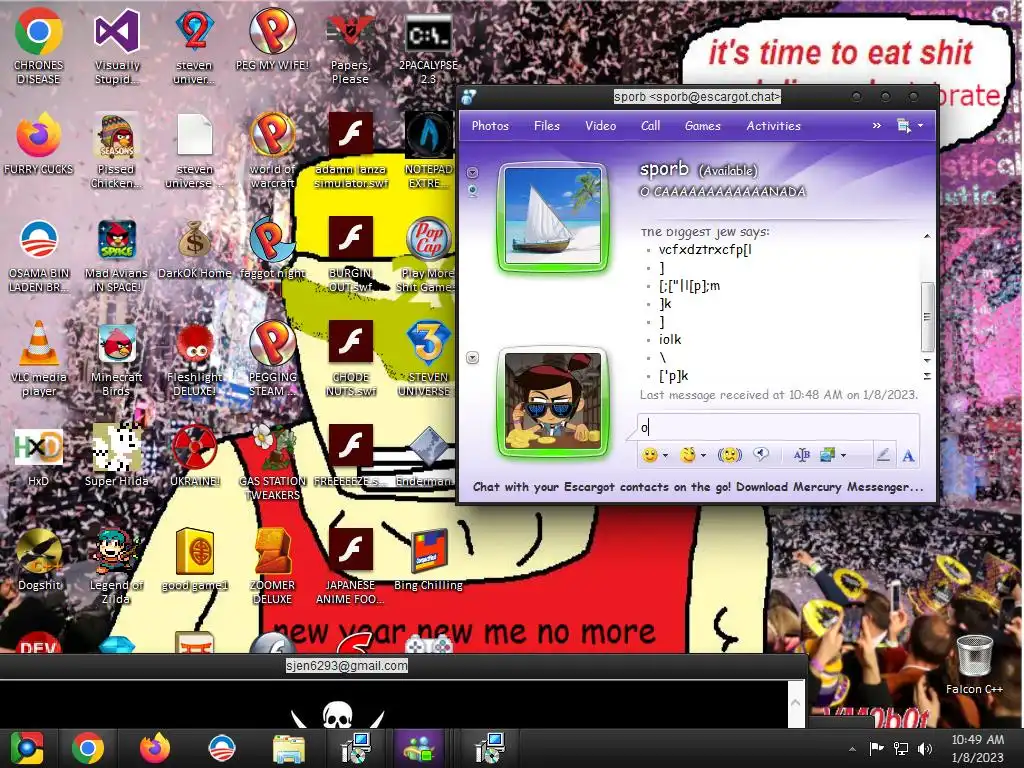Open Chrome from the taskbar

coord(88,748)
